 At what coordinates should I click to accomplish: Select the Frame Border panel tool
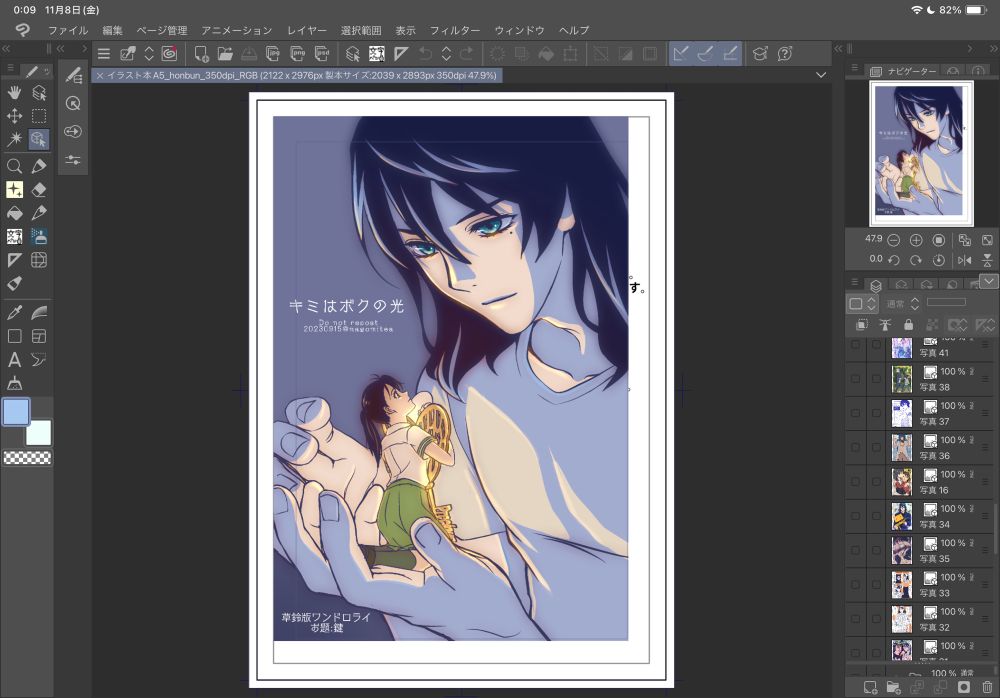click(39, 336)
